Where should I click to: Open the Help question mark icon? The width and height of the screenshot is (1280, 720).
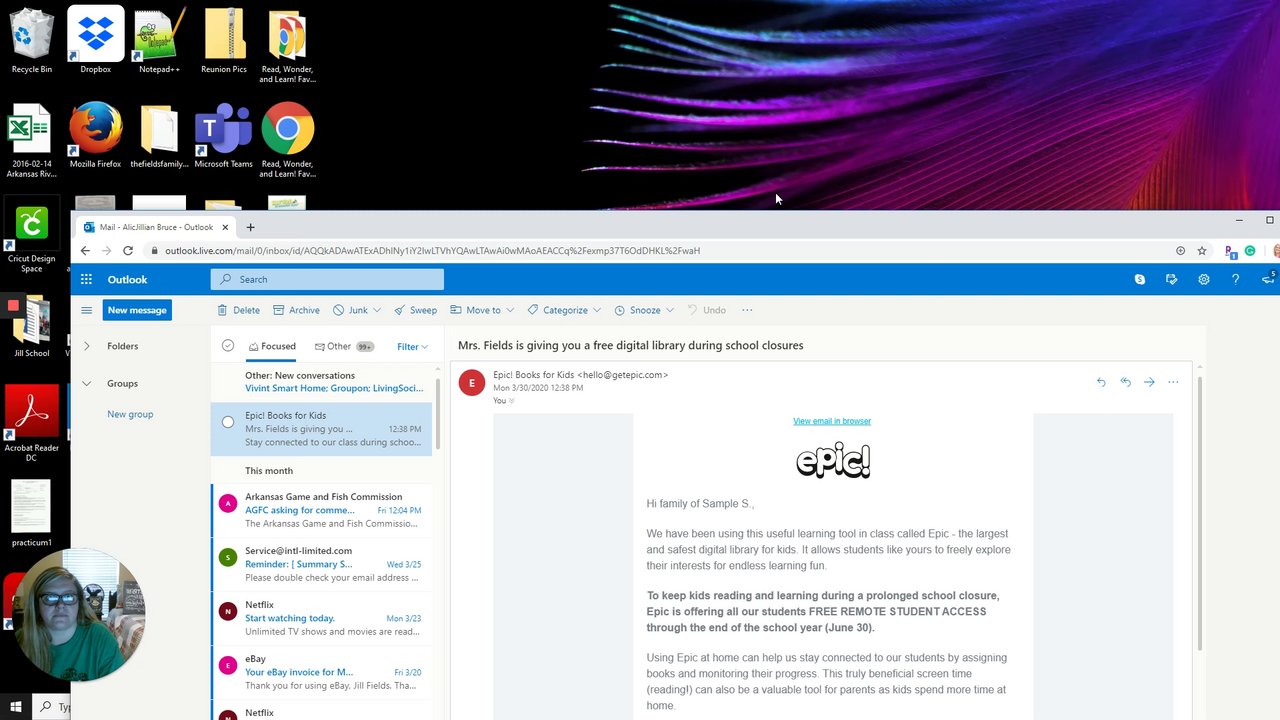click(1236, 280)
